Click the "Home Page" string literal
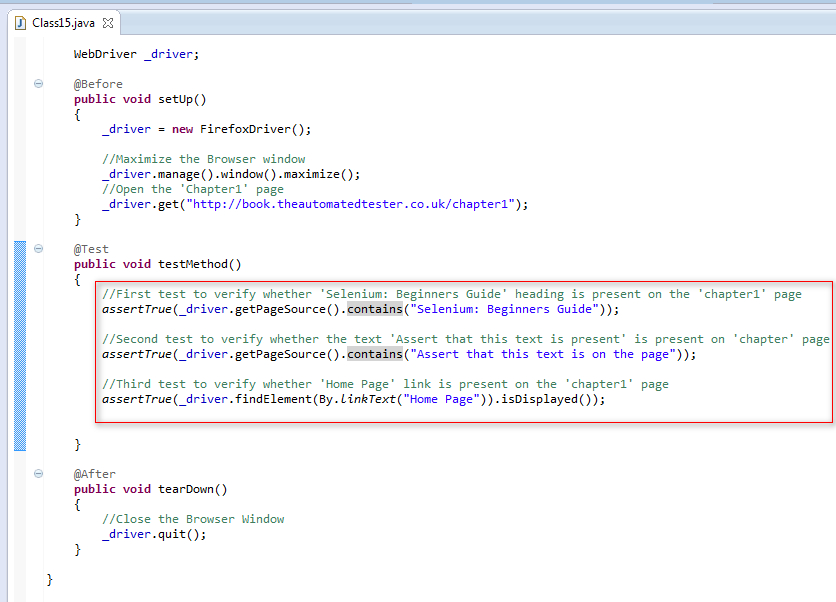The width and height of the screenshot is (836, 602). pyautogui.click(x=441, y=399)
